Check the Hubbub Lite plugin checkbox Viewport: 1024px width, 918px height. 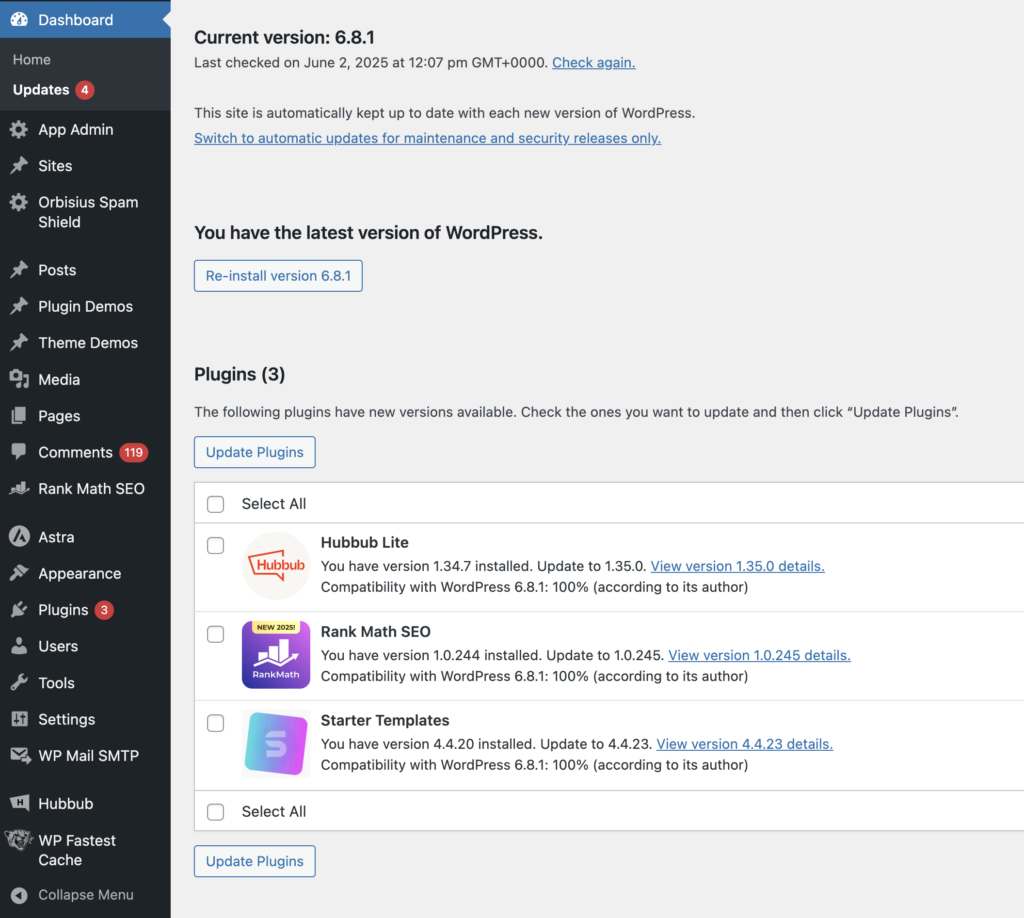click(x=215, y=546)
